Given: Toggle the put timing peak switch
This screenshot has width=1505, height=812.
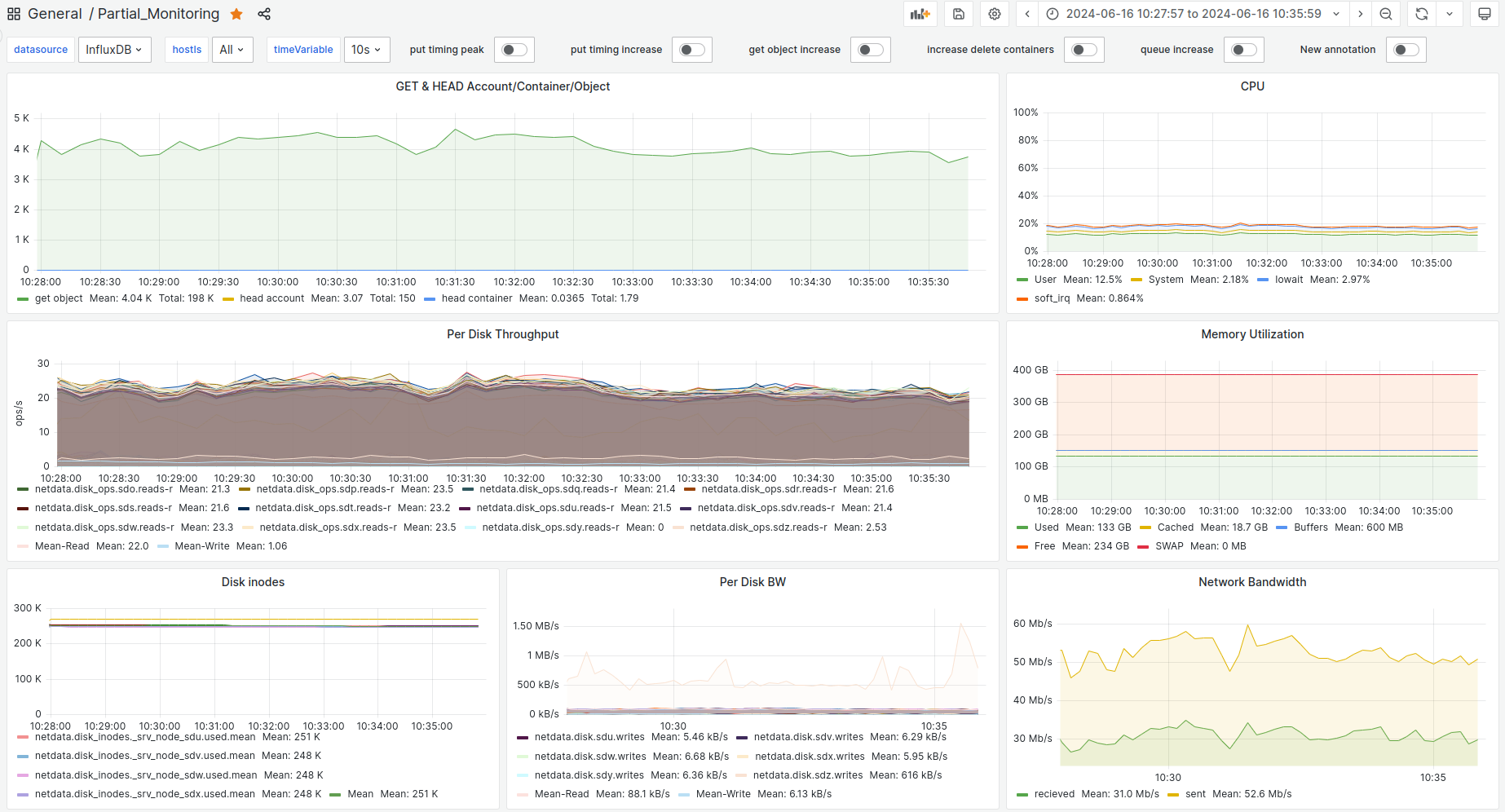Looking at the screenshot, I should coord(514,50).
